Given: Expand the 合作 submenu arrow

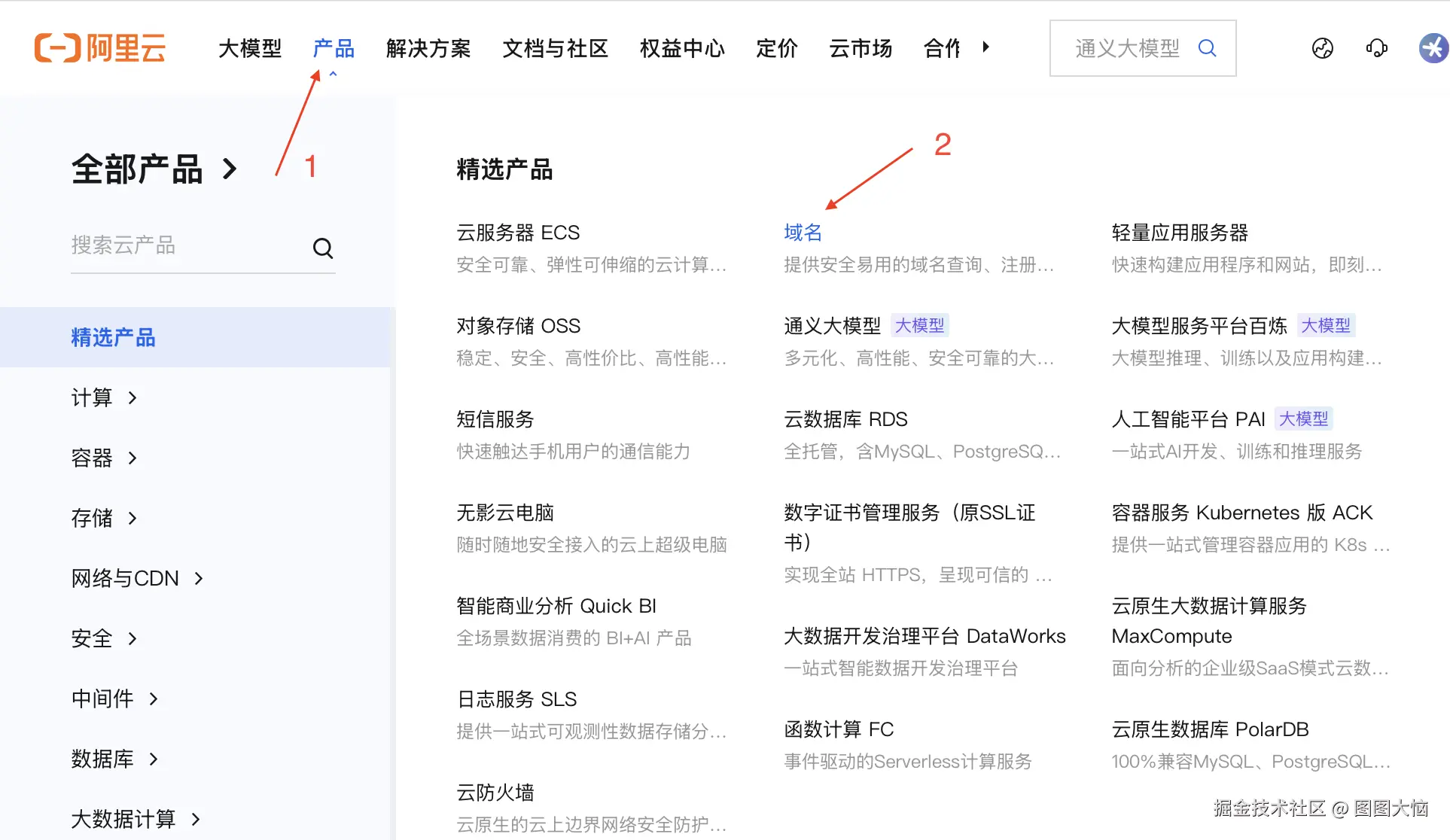Looking at the screenshot, I should [x=986, y=47].
